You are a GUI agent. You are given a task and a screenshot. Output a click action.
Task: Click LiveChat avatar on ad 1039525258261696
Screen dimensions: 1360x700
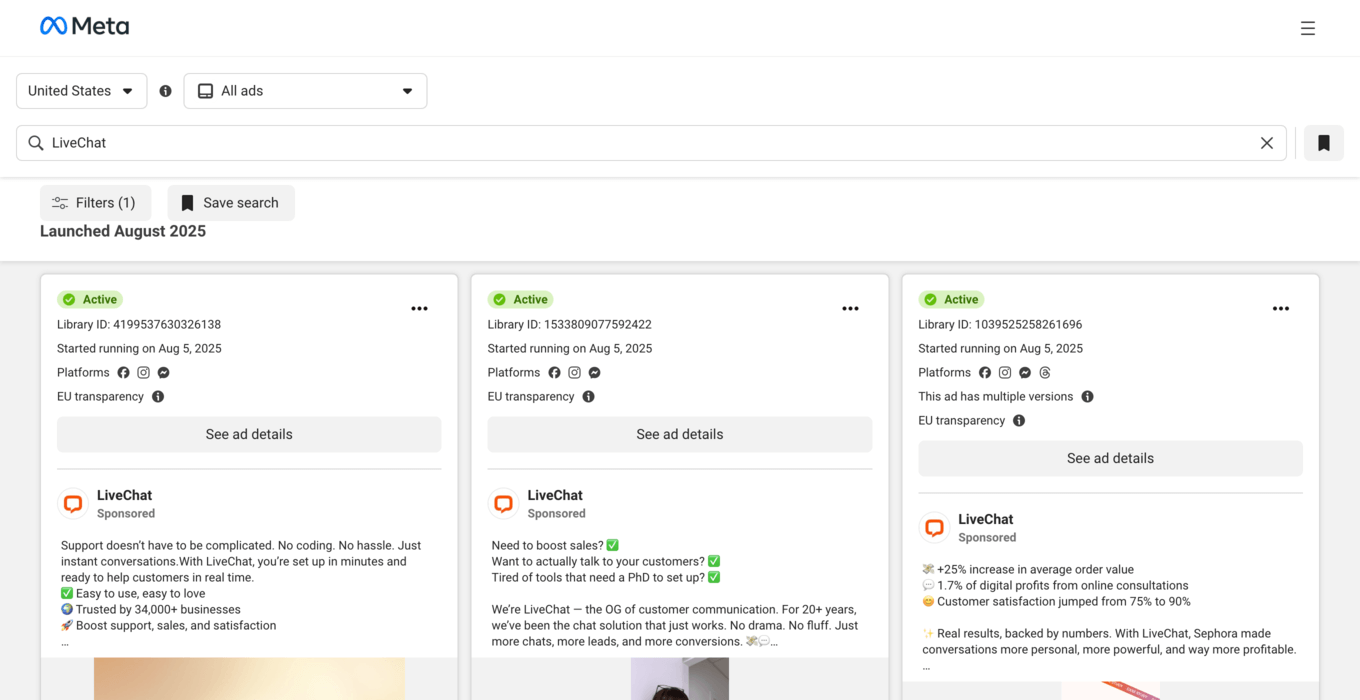(x=934, y=528)
